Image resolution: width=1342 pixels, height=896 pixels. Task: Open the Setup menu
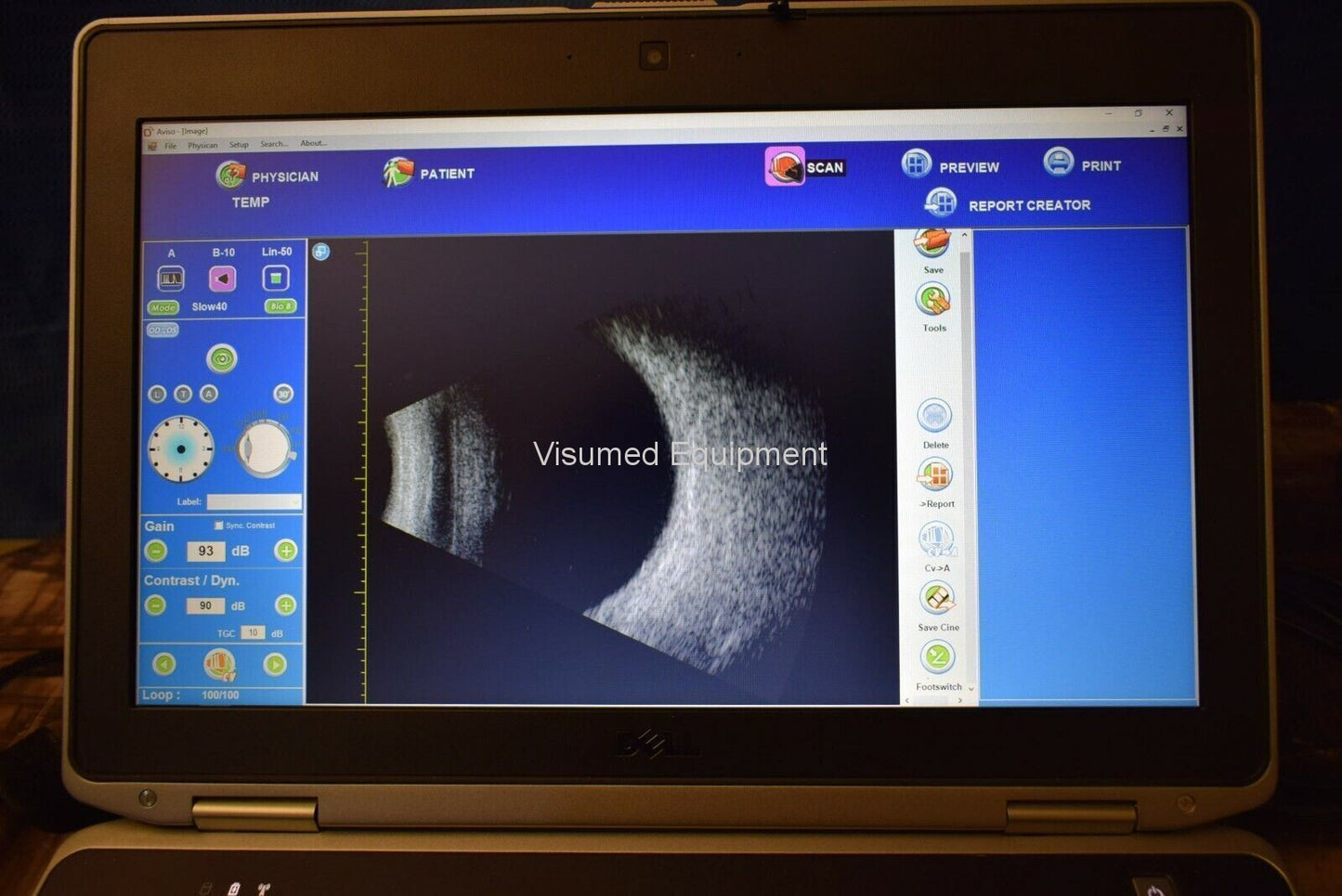click(239, 145)
